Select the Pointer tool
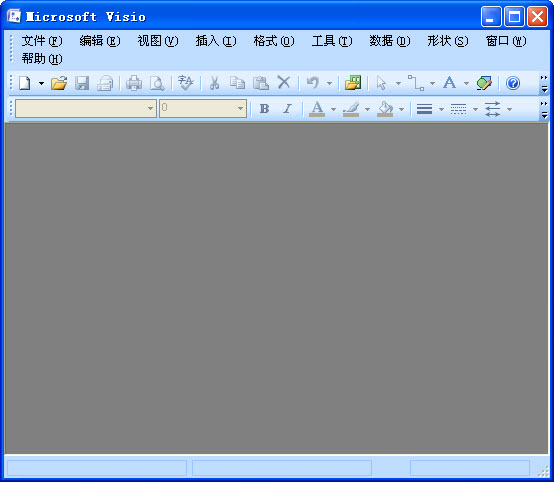 pyautogui.click(x=382, y=83)
